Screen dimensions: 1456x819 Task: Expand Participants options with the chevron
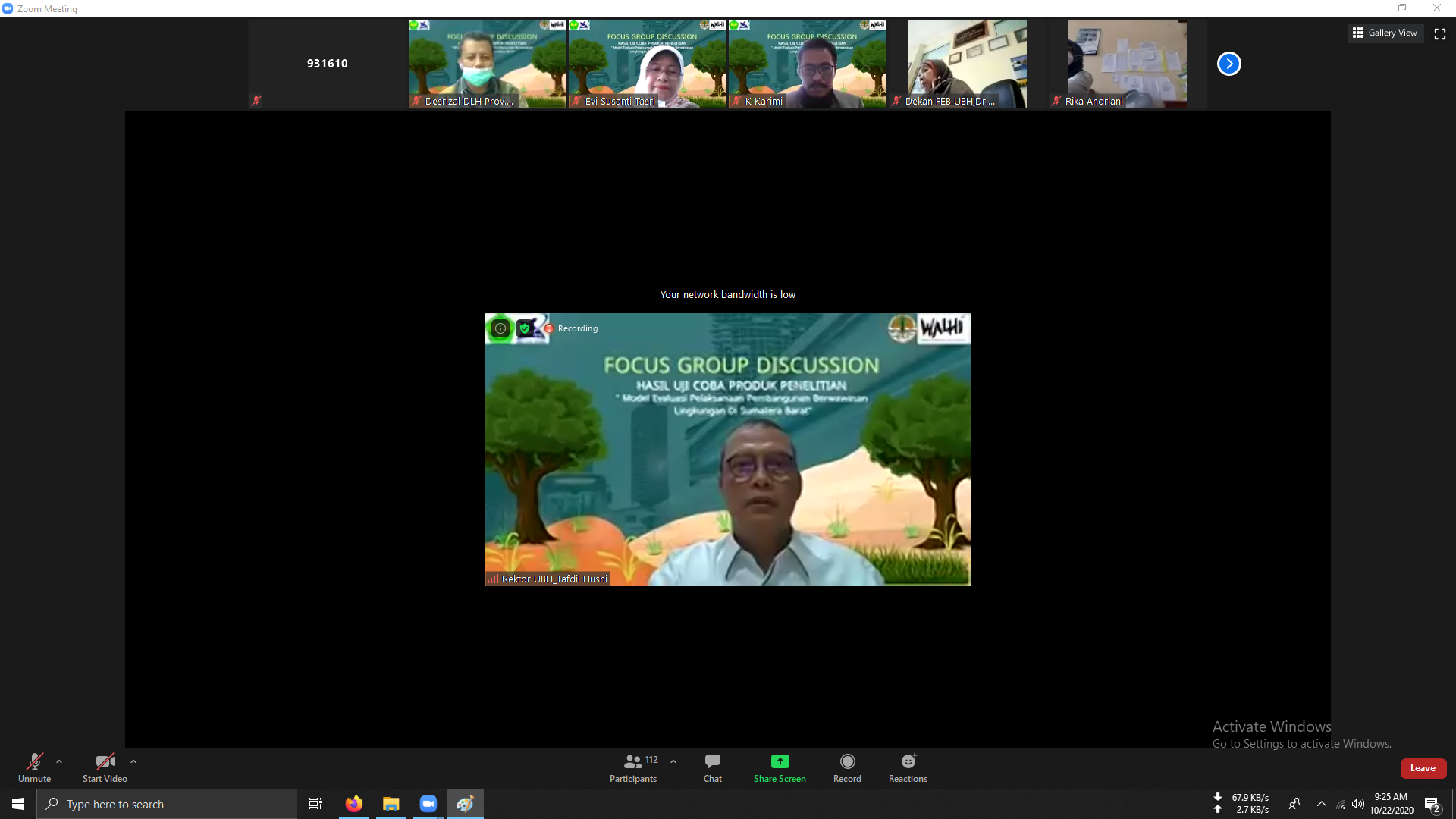coord(673,761)
